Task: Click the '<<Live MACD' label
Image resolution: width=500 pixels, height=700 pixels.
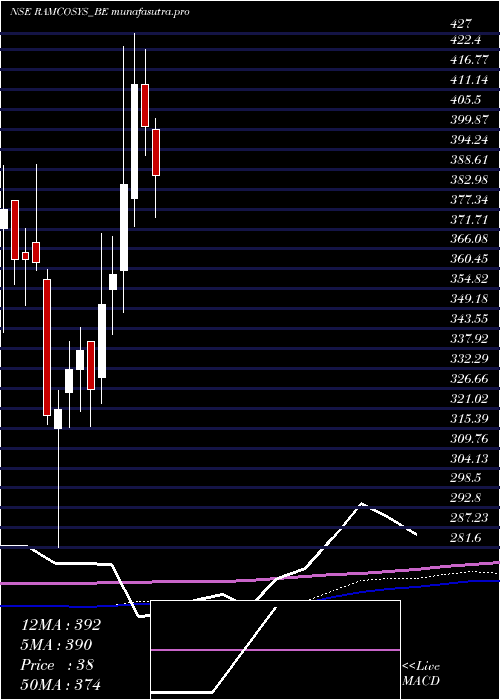Action: (x=421, y=674)
